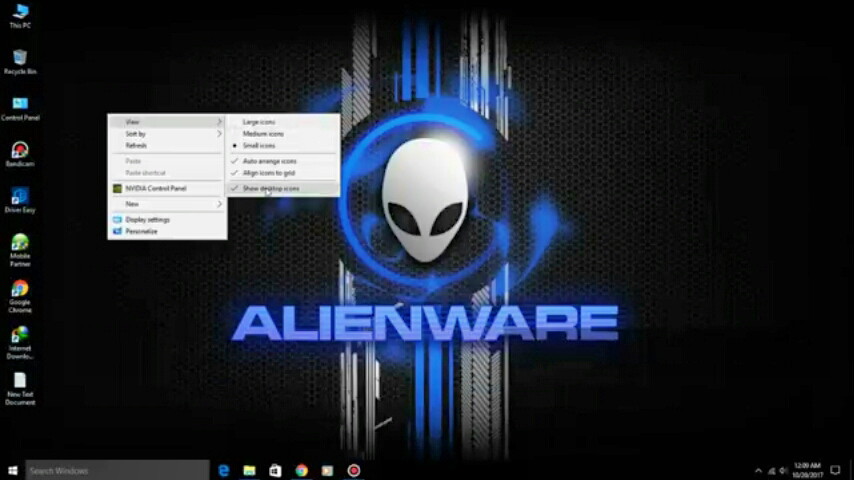
Task: Open the Recycle Bin icon
Action: pos(20,62)
